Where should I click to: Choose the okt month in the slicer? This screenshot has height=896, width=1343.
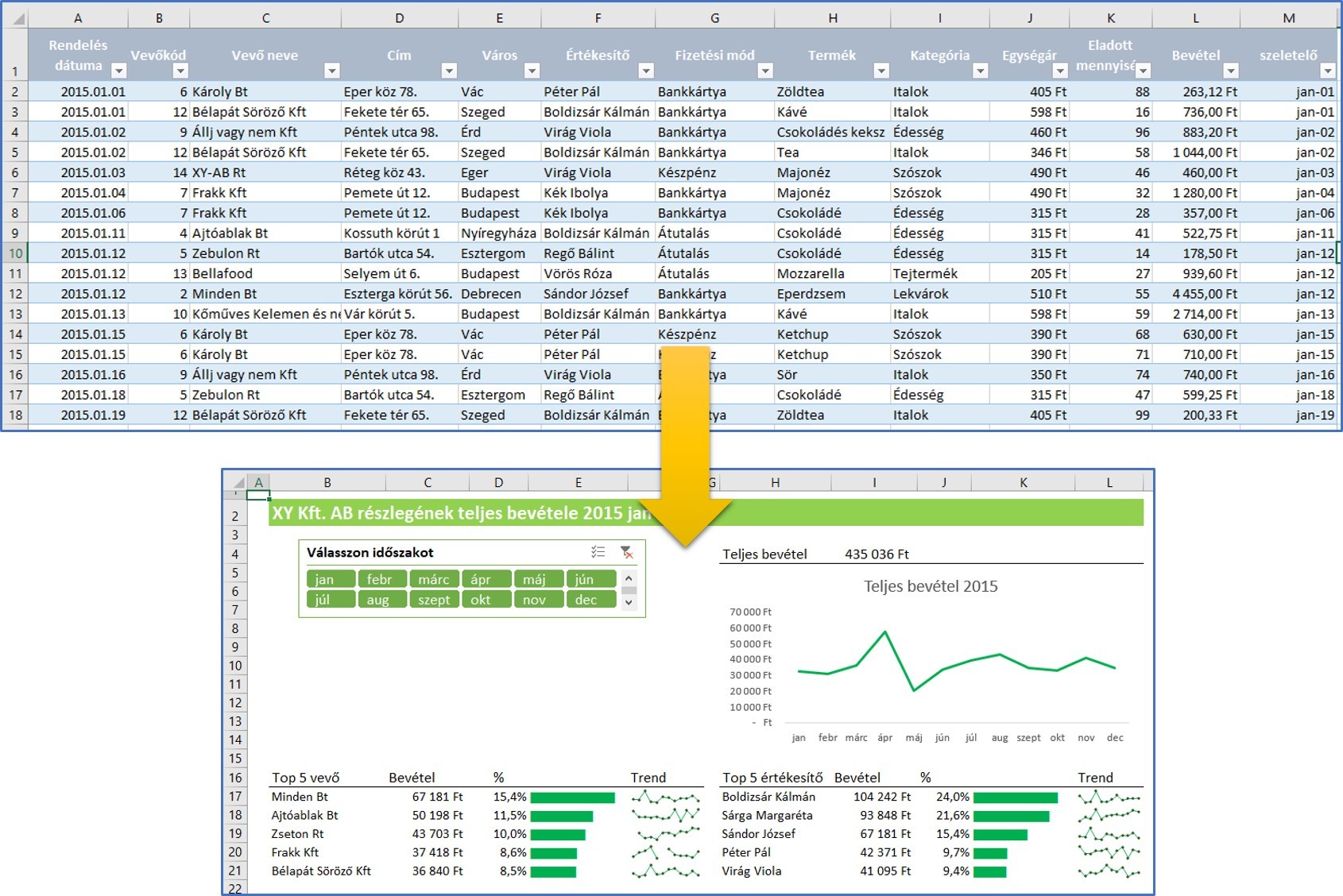486,600
